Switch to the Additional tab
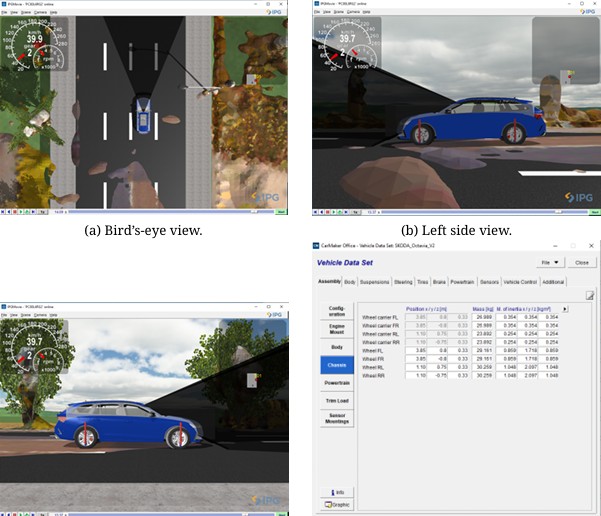601x516 pixels. coord(553,282)
